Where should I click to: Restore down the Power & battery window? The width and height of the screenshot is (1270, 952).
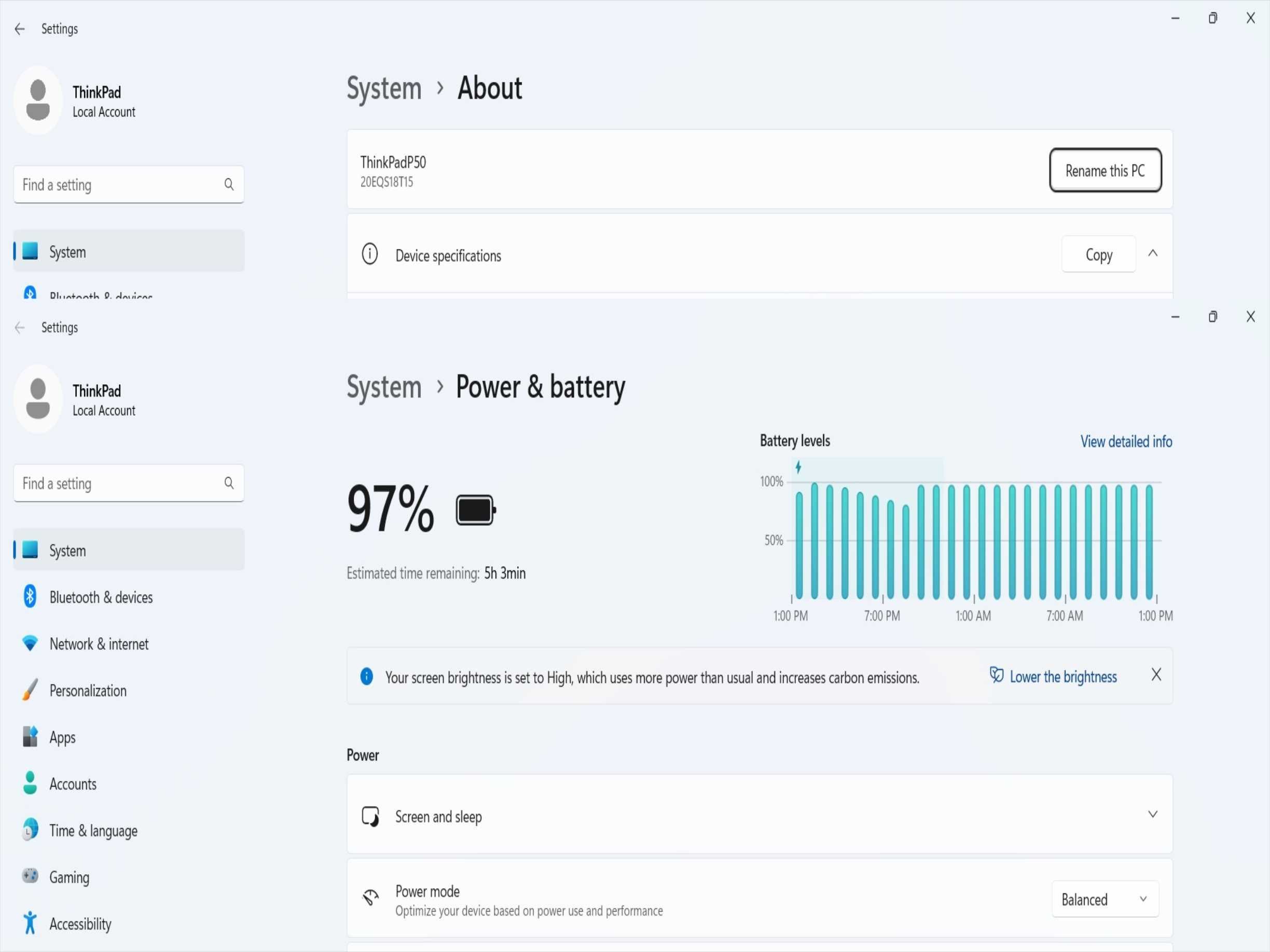coord(1212,317)
